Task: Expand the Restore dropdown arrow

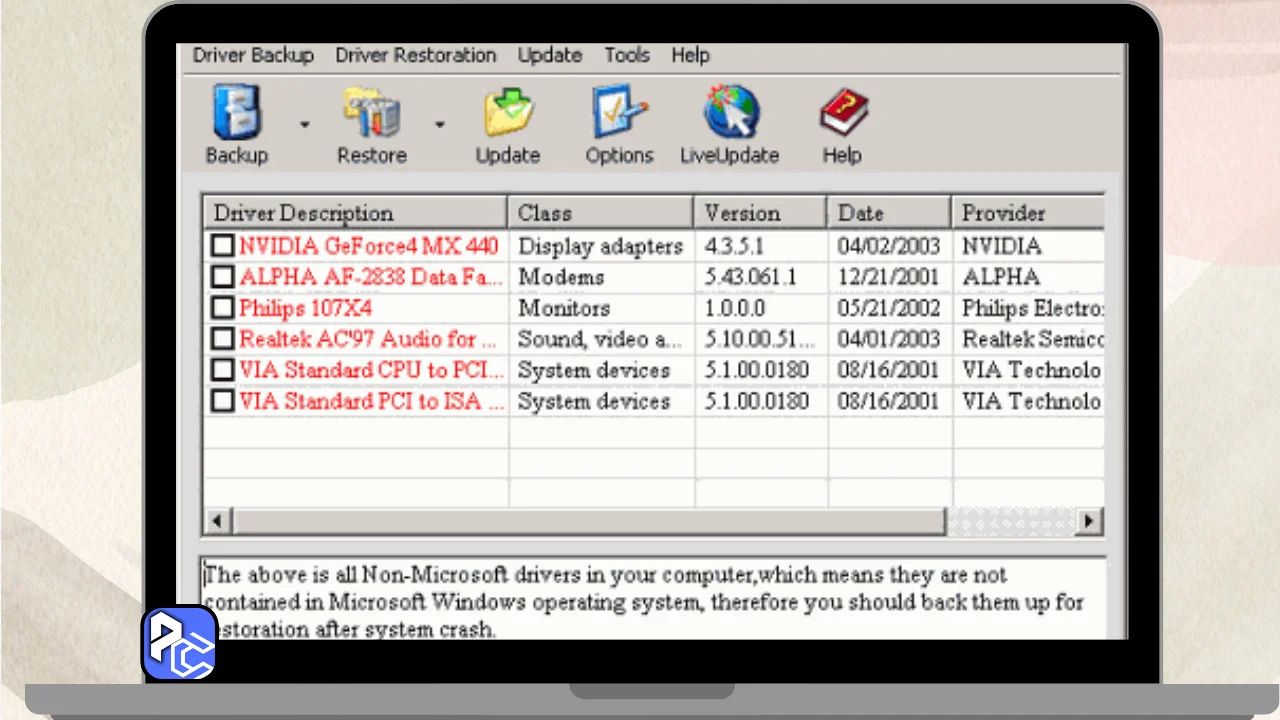Action: click(439, 125)
